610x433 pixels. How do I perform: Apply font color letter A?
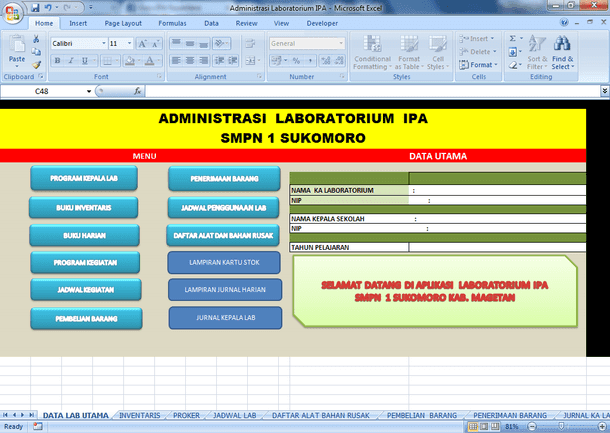pos(149,61)
